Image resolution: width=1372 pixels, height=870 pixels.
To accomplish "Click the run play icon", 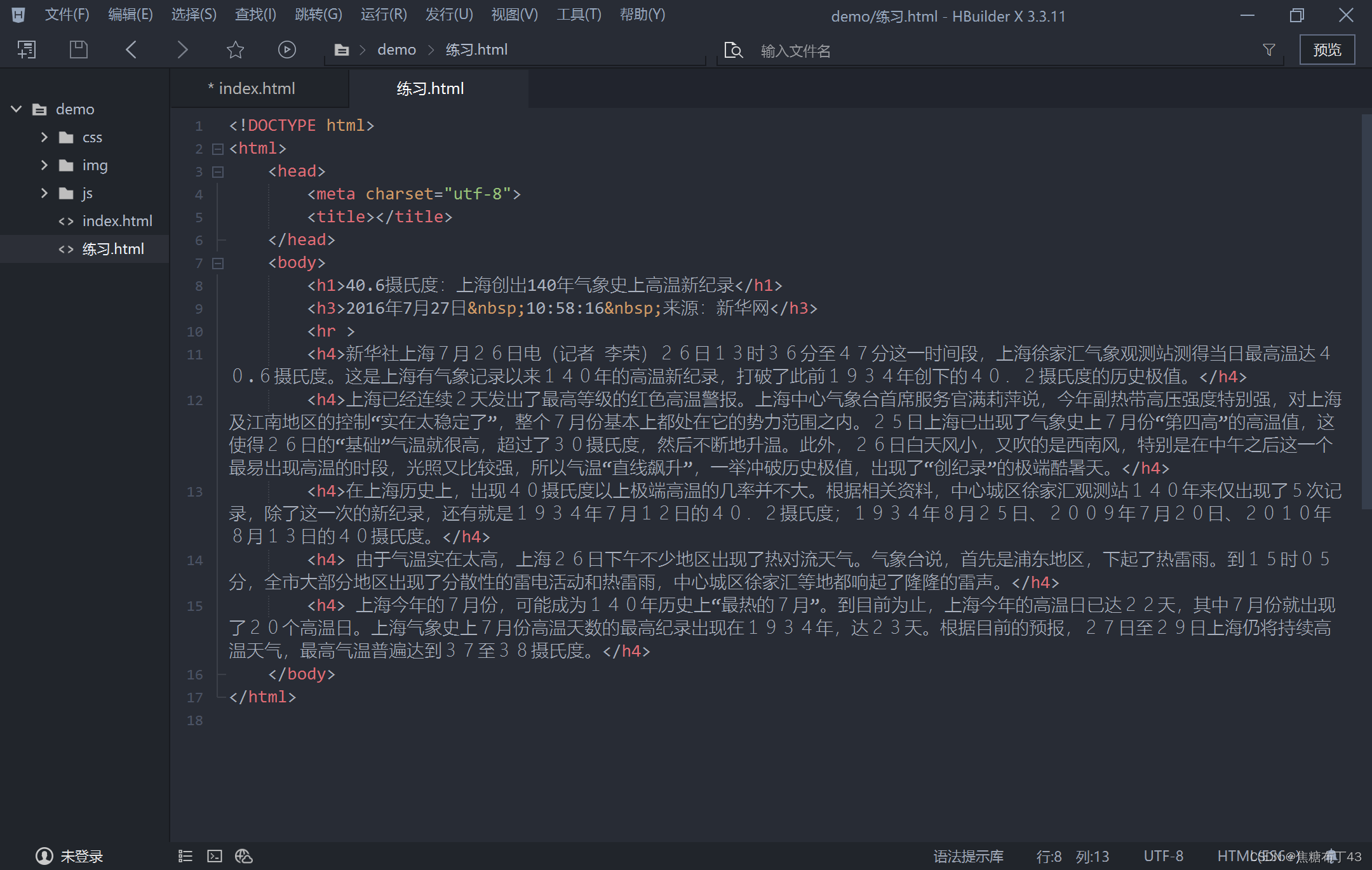I will (286, 50).
